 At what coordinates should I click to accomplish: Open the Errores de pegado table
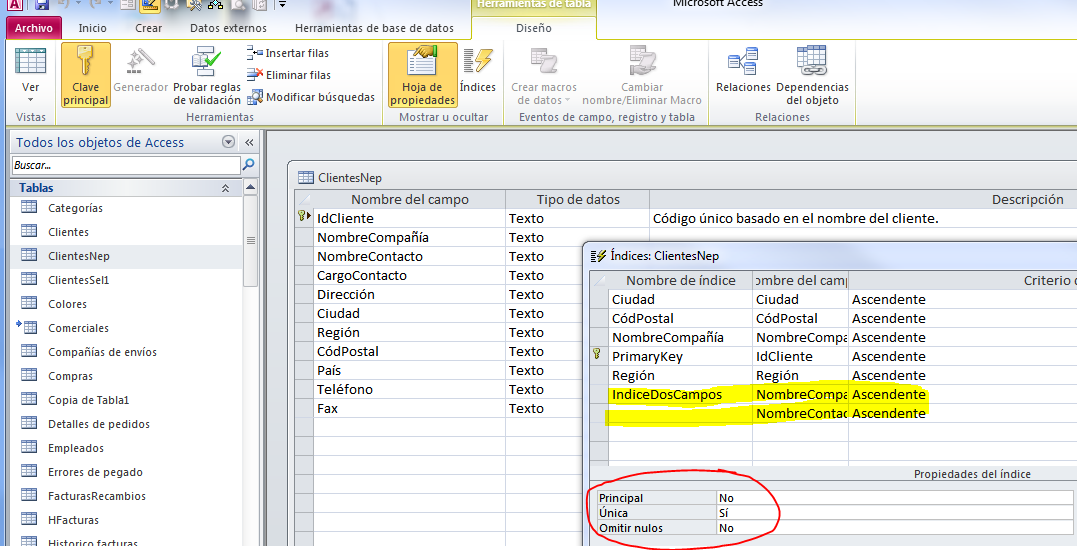click(x=95, y=472)
